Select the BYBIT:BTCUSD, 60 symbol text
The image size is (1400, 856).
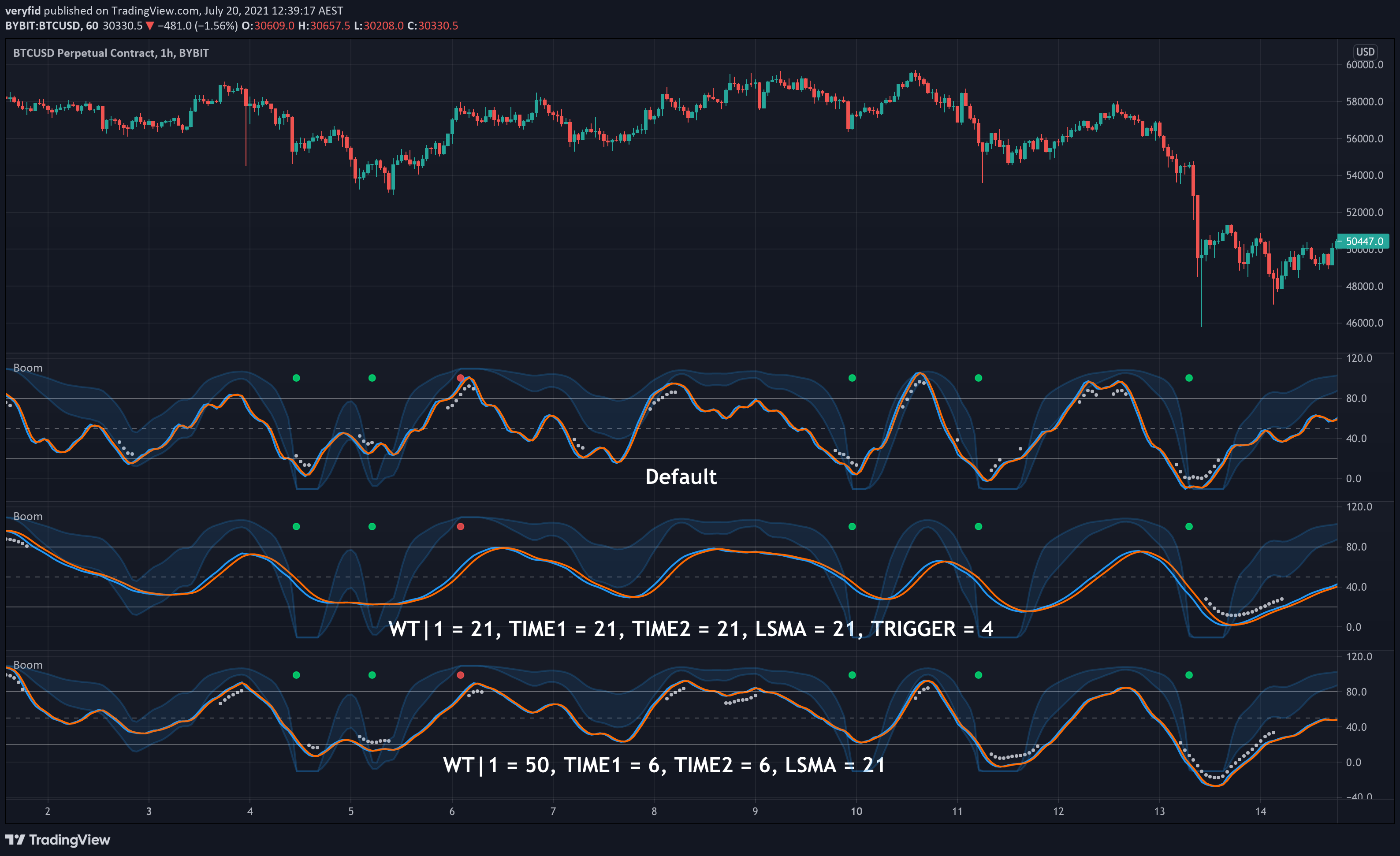click(x=52, y=26)
